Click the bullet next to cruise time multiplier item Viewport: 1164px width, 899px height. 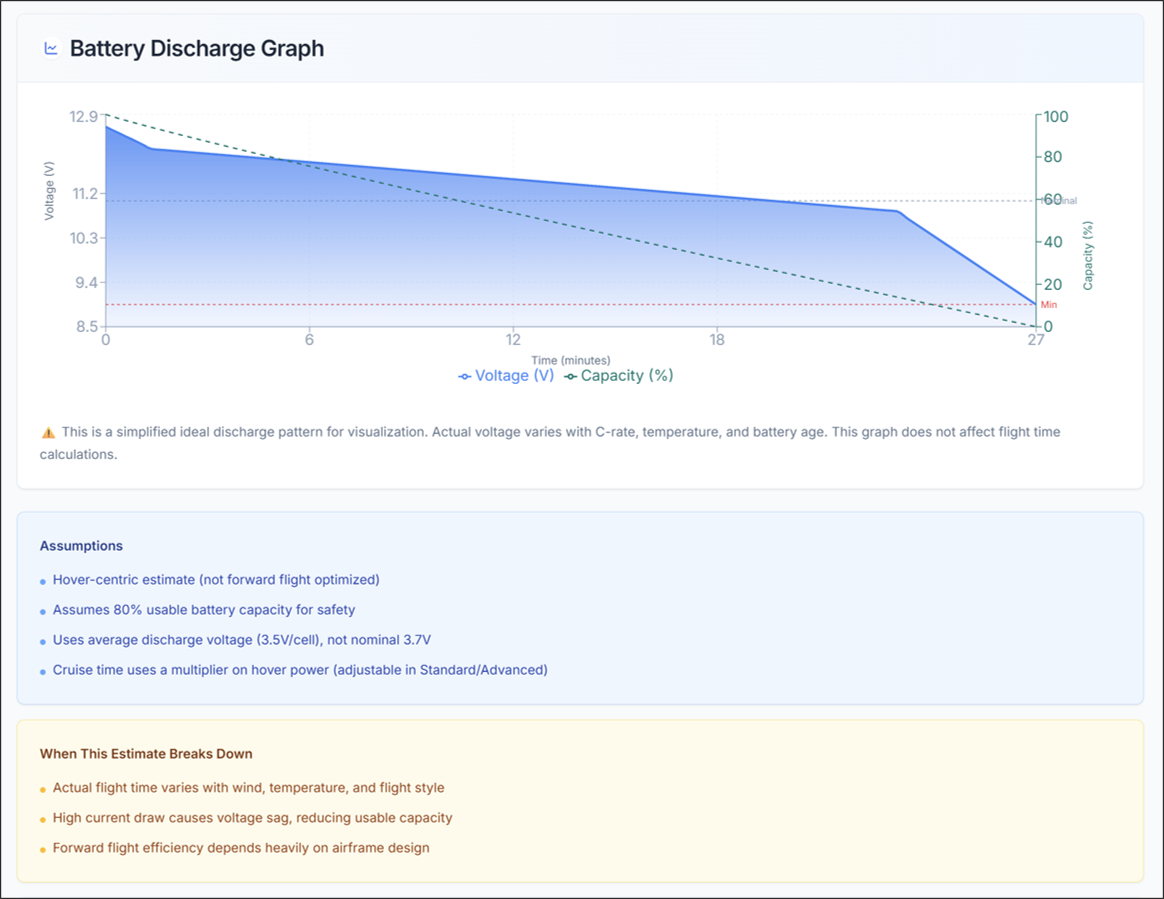point(42,670)
